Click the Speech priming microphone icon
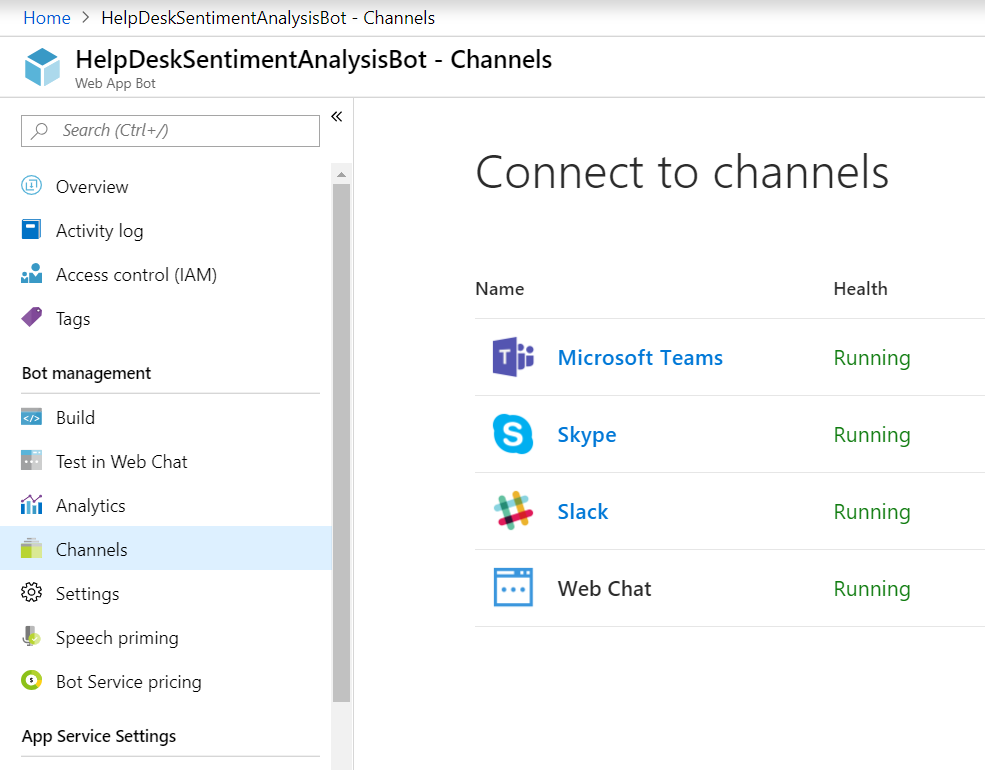Screen dimensions: 985x770 click(x=32, y=637)
